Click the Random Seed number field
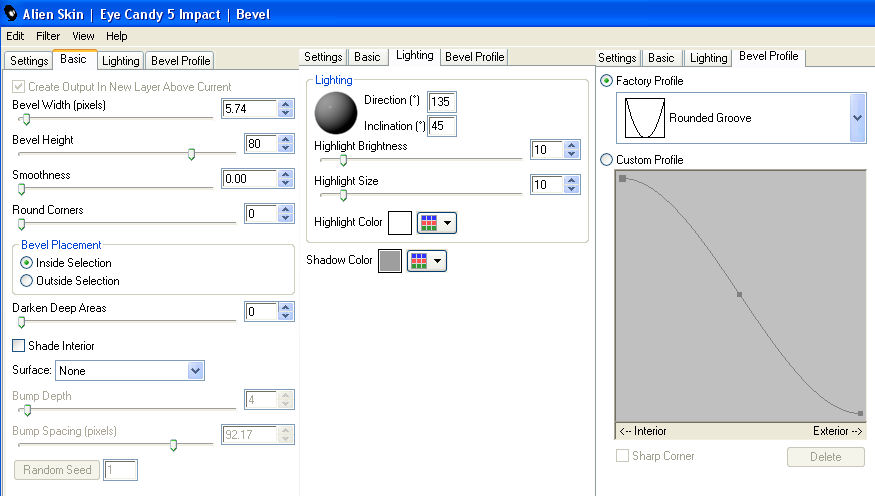This screenshot has height=496, width=875. click(x=120, y=470)
